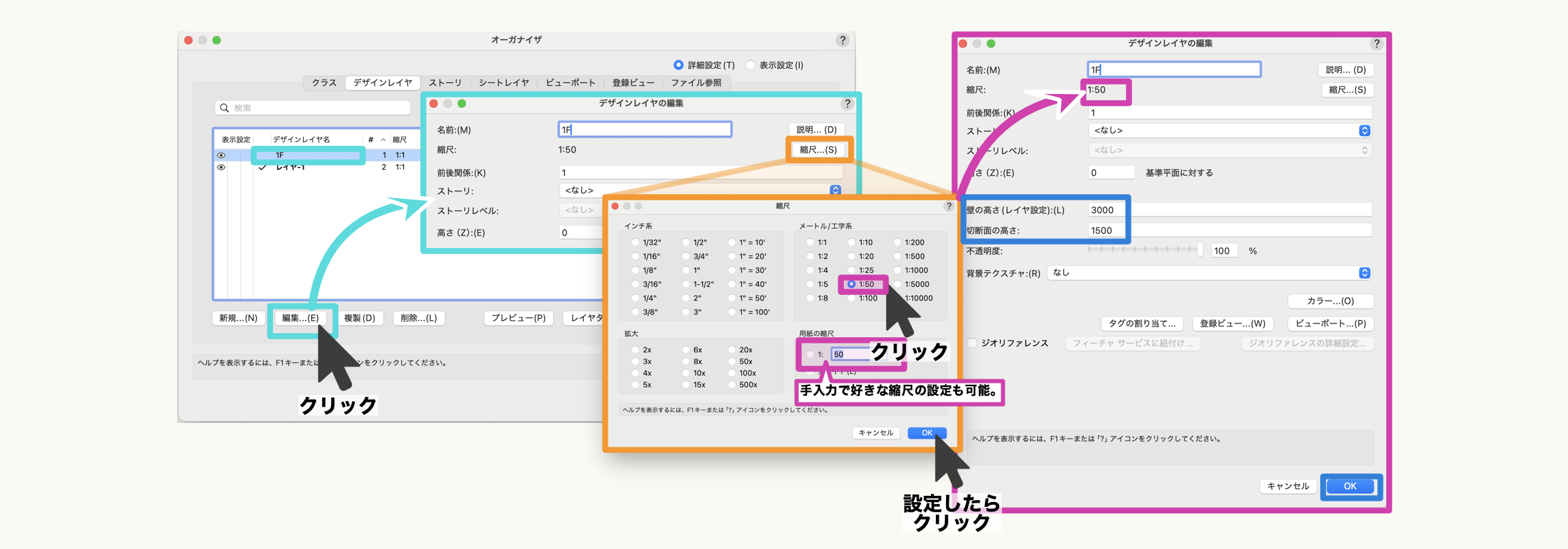Click the help question mark in Organizer window
The height and width of the screenshot is (549, 1568).
(x=843, y=40)
